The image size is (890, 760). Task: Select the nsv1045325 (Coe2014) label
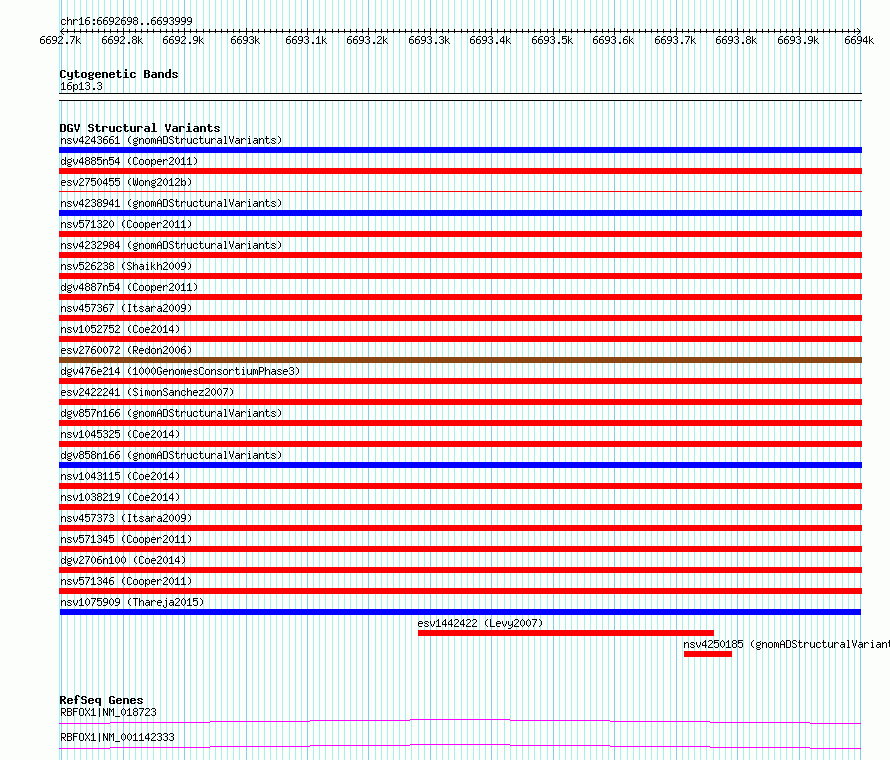coord(120,434)
